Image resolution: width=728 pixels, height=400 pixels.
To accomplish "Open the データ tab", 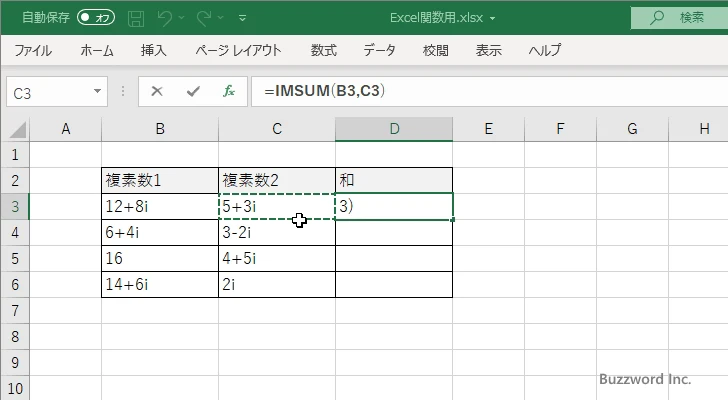I will [379, 50].
